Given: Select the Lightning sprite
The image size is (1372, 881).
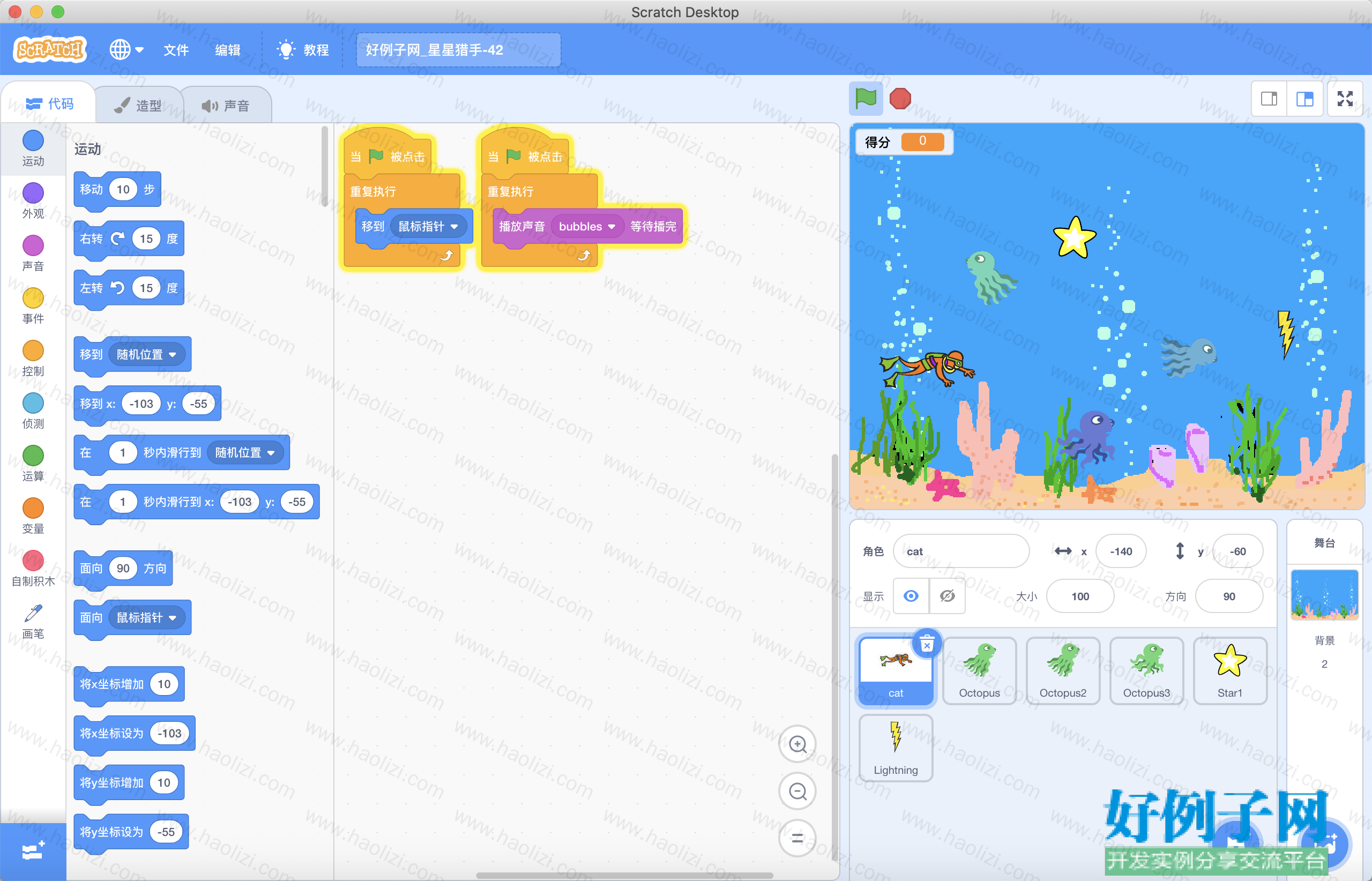Looking at the screenshot, I should 896,748.
